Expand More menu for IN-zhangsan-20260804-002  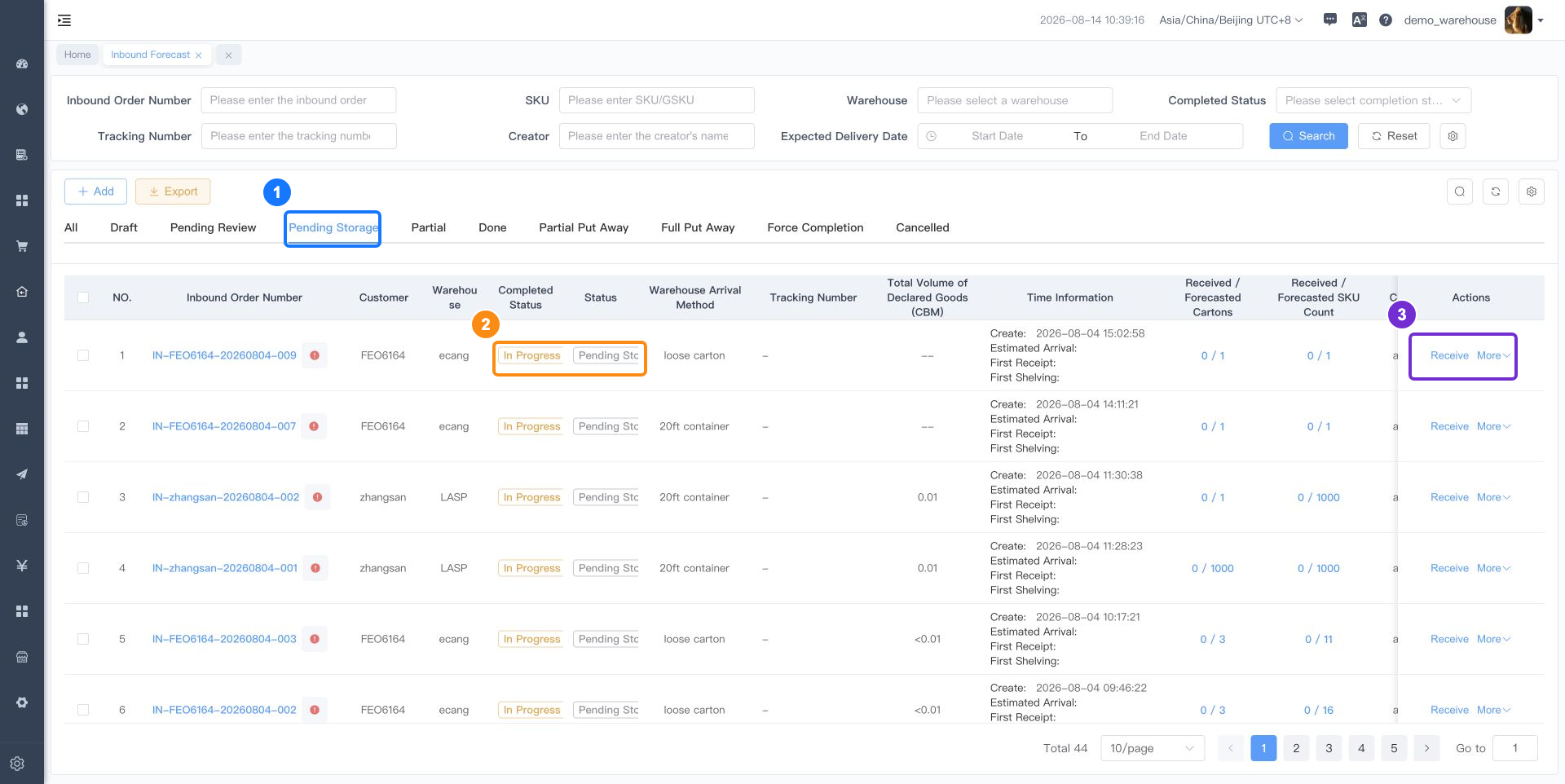1493,497
